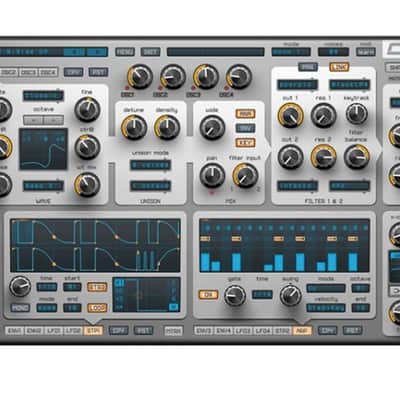
Task: Toggle the OSC2 mute LED
Action: [x=160, y=88]
